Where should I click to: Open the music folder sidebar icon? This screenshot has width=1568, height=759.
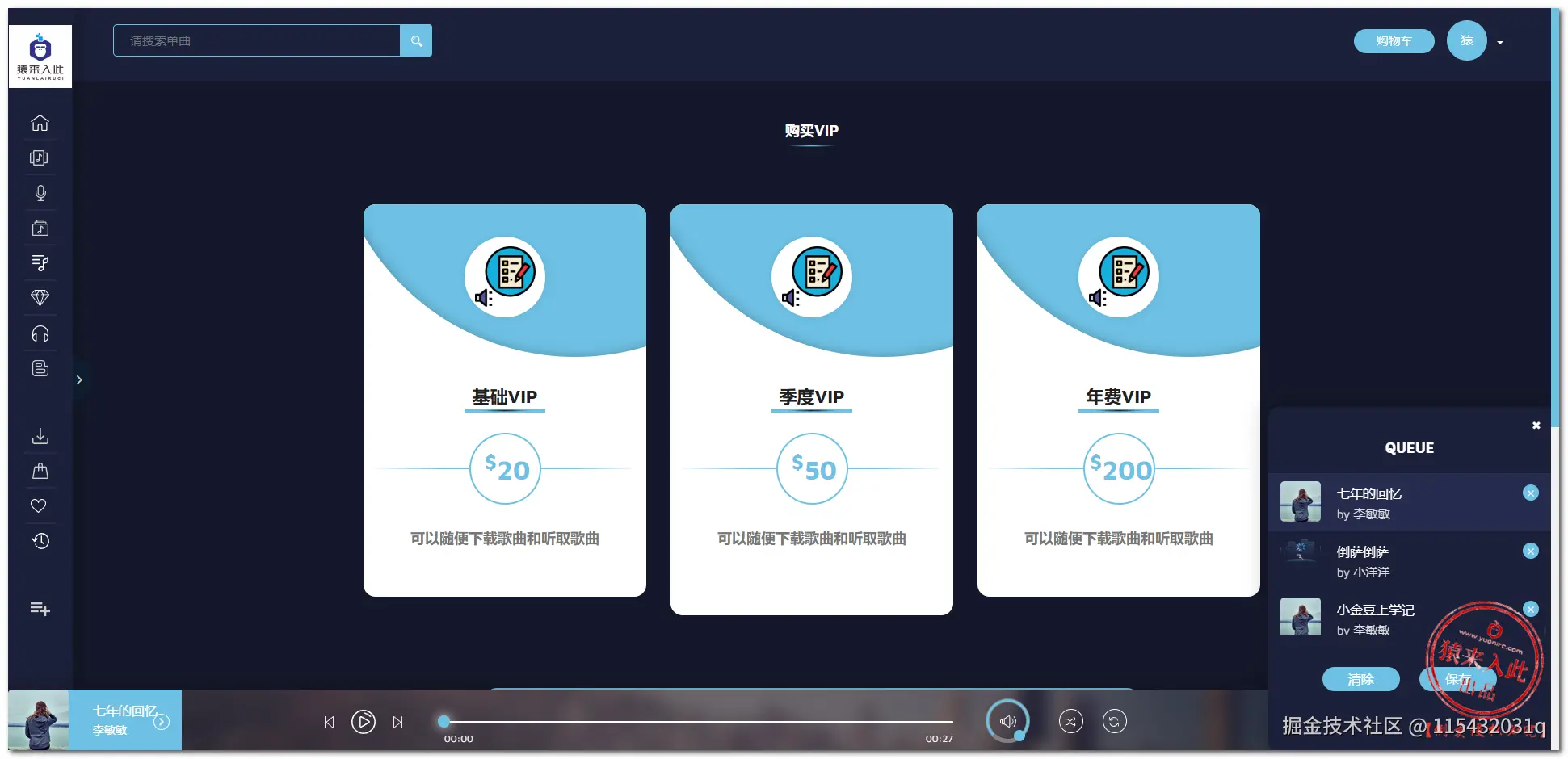(40, 228)
